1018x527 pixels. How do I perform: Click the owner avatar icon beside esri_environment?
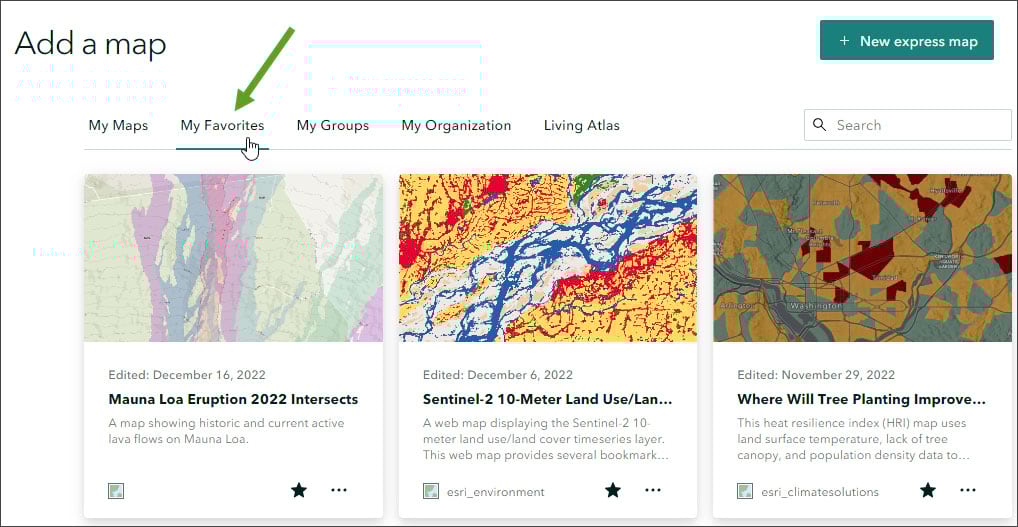(x=431, y=491)
